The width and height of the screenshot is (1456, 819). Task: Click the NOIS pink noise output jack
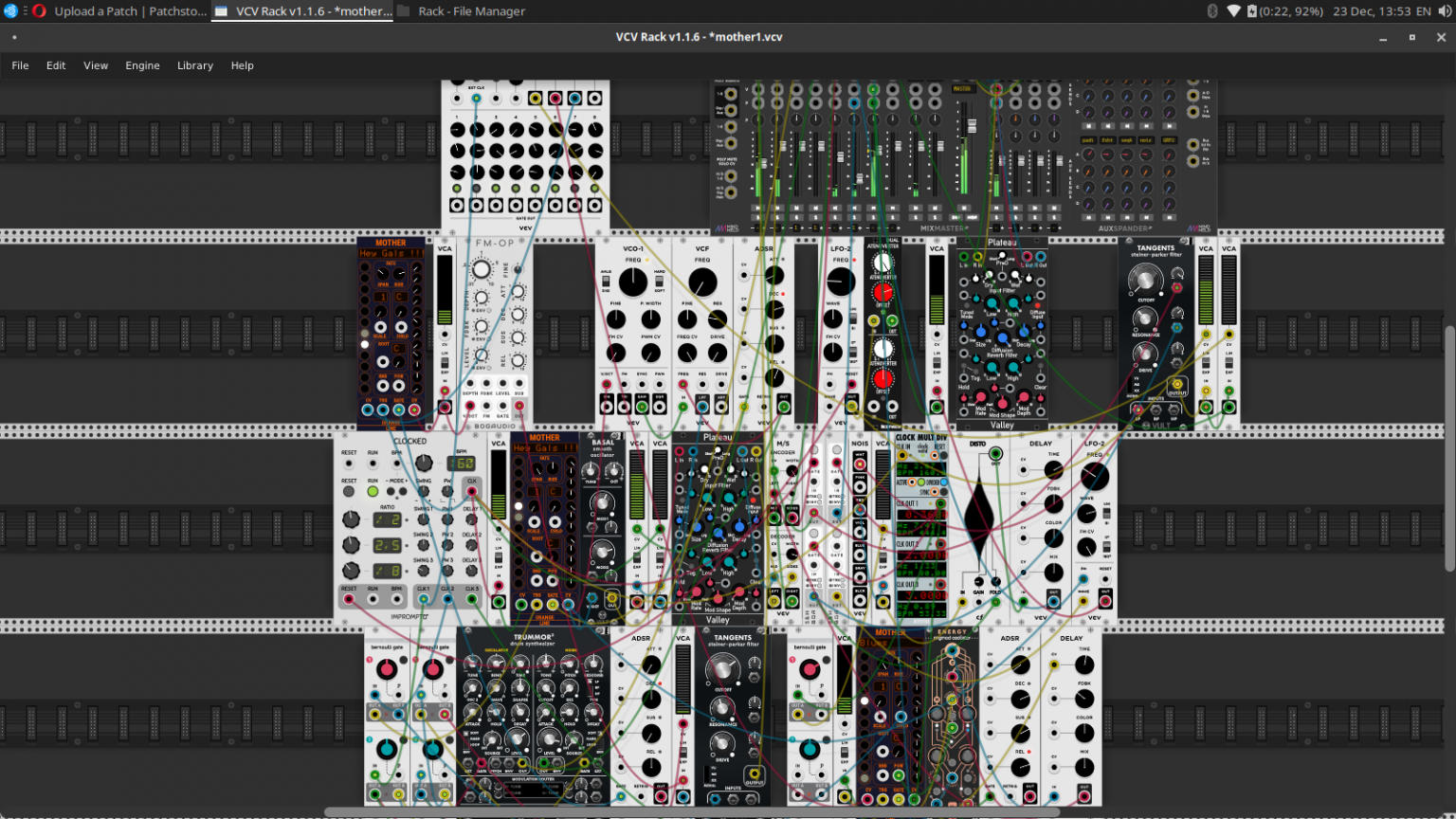coord(860,484)
